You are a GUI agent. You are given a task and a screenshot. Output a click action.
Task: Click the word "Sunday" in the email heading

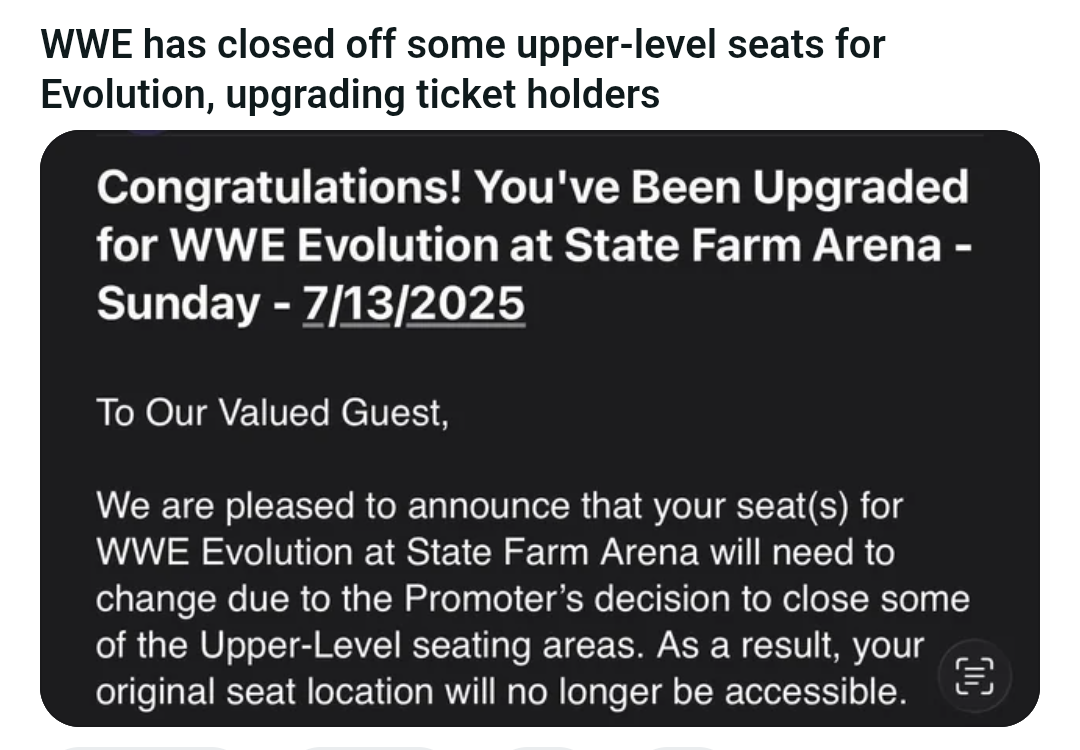pos(178,301)
